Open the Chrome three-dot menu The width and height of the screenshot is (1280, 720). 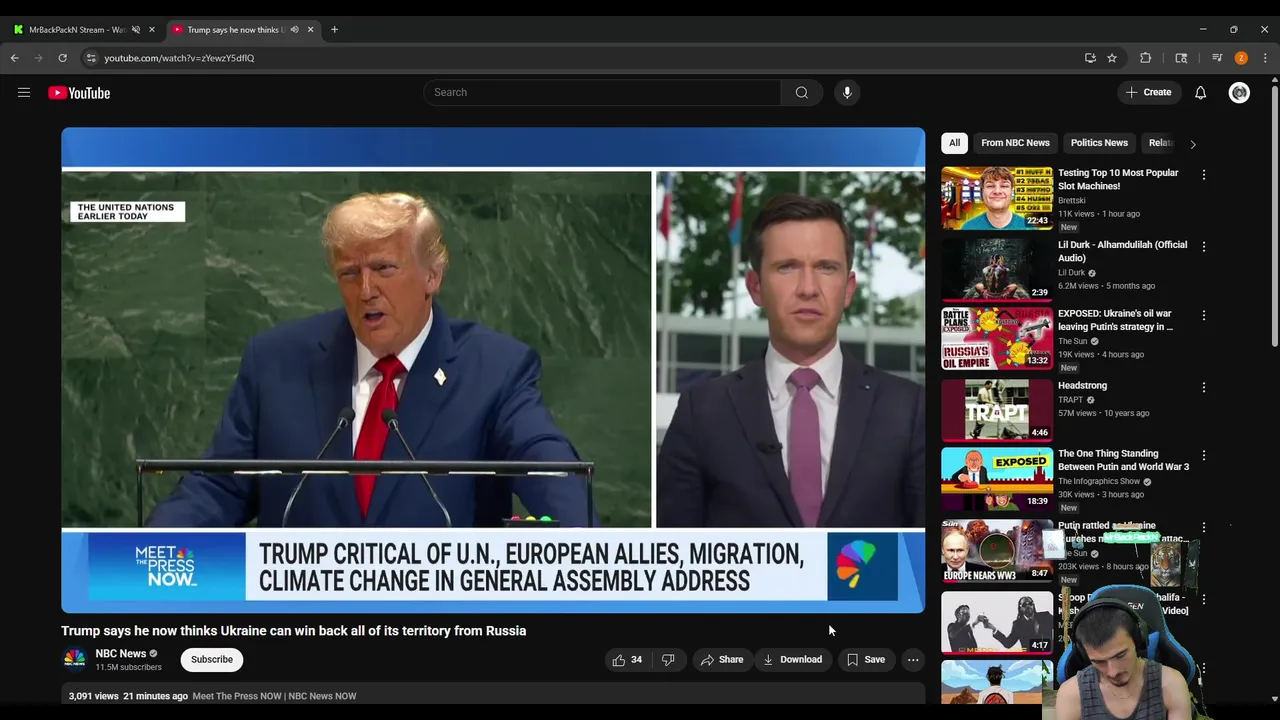[x=1265, y=58]
